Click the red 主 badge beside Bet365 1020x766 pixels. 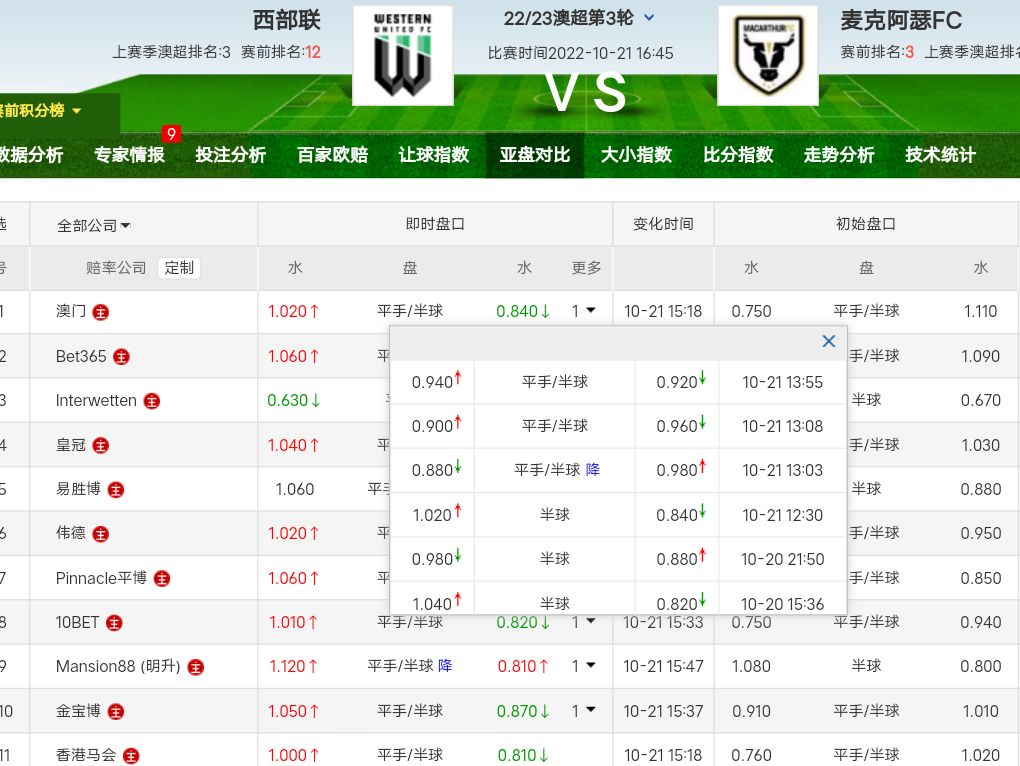(121, 357)
